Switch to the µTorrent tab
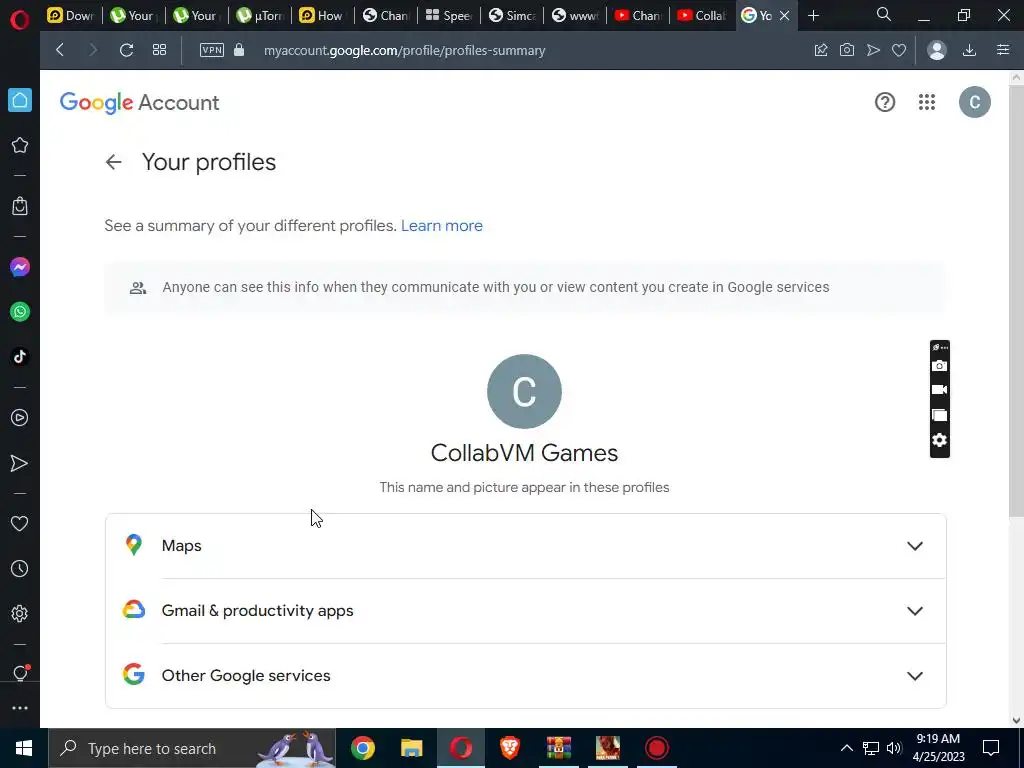 [x=260, y=16]
